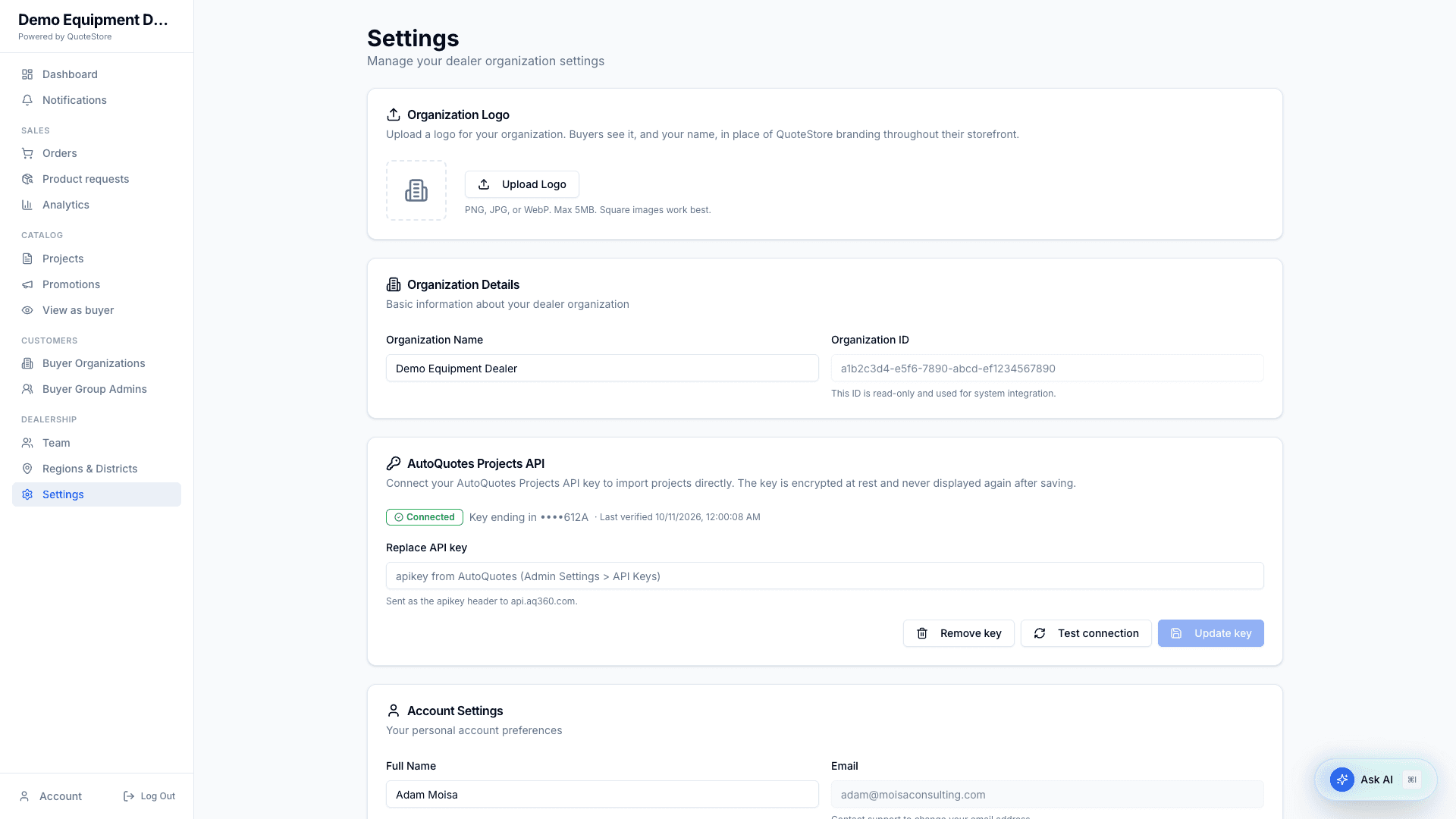The height and width of the screenshot is (819, 1456).
Task: Click the Account person icon
Action: (24, 796)
